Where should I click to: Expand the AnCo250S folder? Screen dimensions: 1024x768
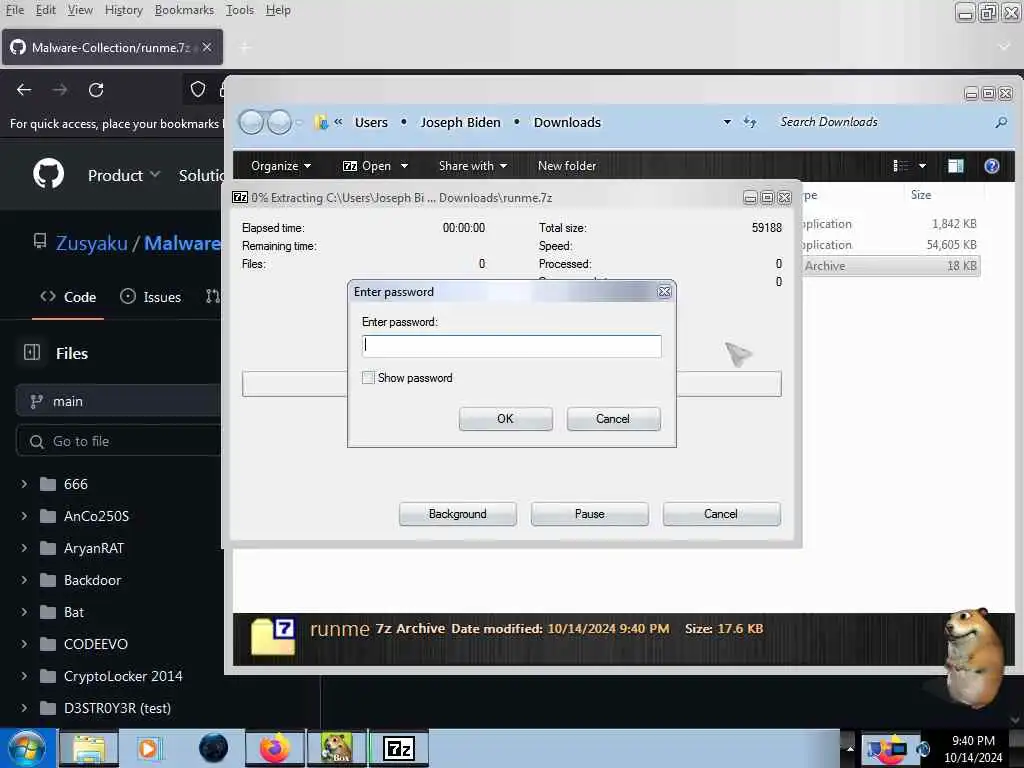[24, 516]
